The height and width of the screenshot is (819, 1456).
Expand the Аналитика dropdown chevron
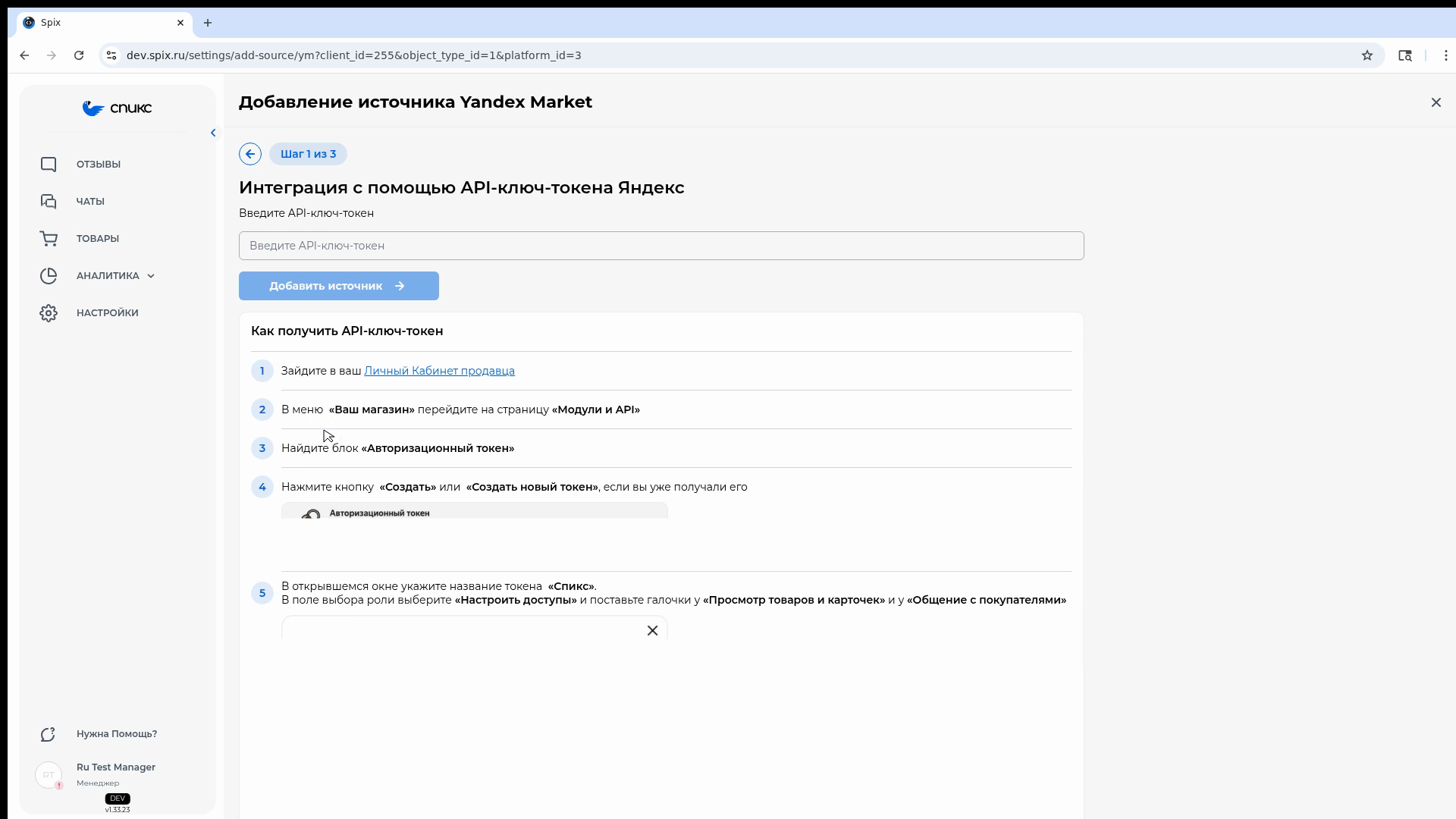(x=151, y=276)
